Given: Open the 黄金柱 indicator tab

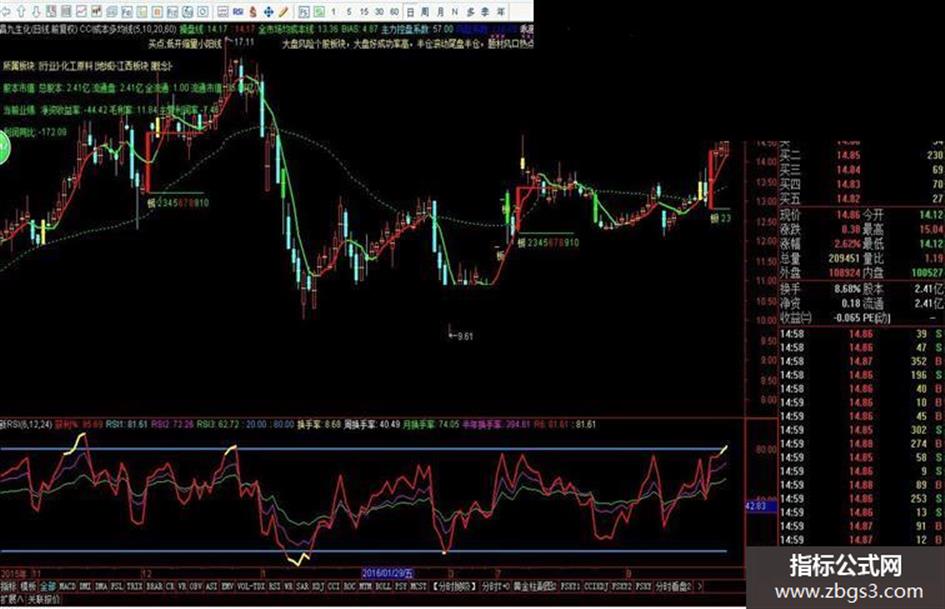Looking at the screenshot, I should 535,587.
